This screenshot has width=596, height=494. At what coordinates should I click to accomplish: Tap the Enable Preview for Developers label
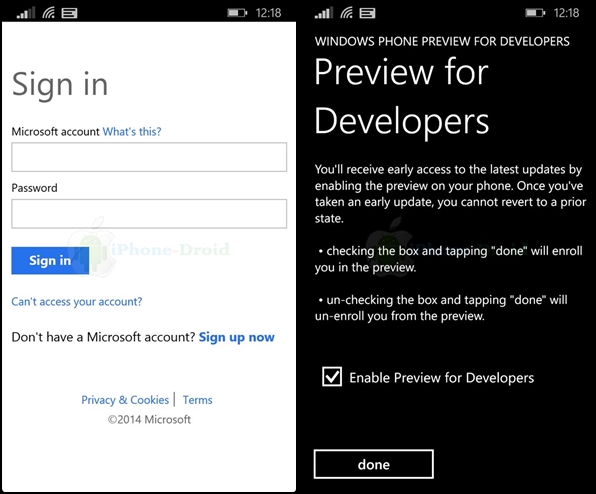[442, 378]
